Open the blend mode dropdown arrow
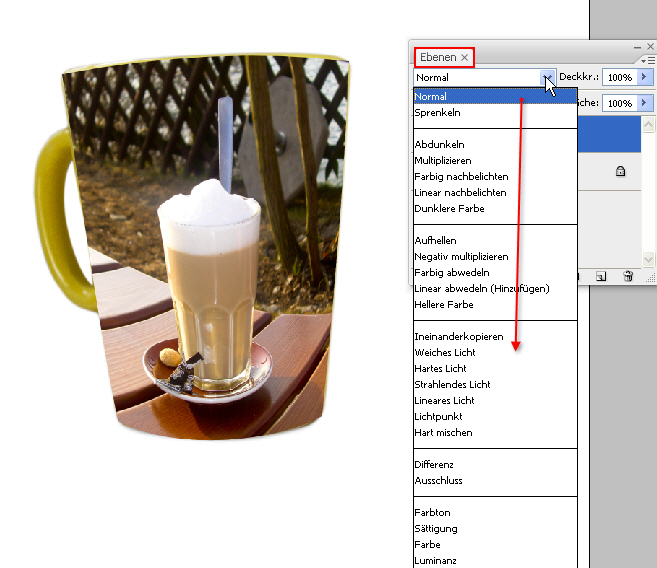 coord(547,77)
